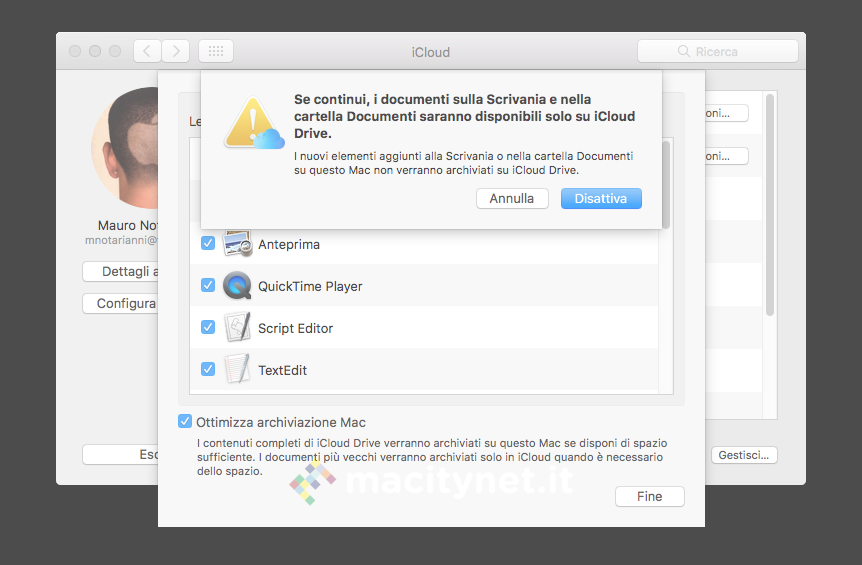Click the warning iCloud alert icon

(x=254, y=123)
